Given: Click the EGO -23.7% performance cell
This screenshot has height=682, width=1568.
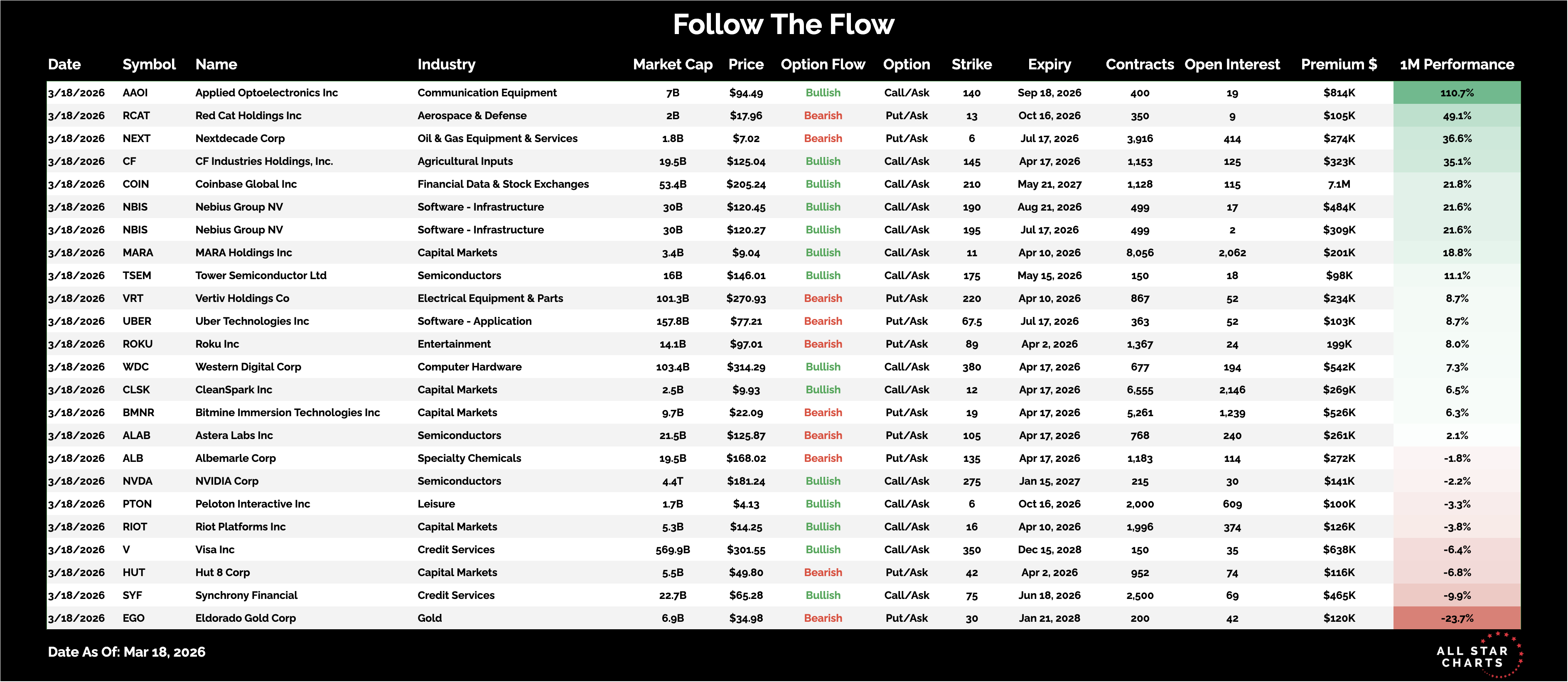Looking at the screenshot, I should [x=1456, y=618].
